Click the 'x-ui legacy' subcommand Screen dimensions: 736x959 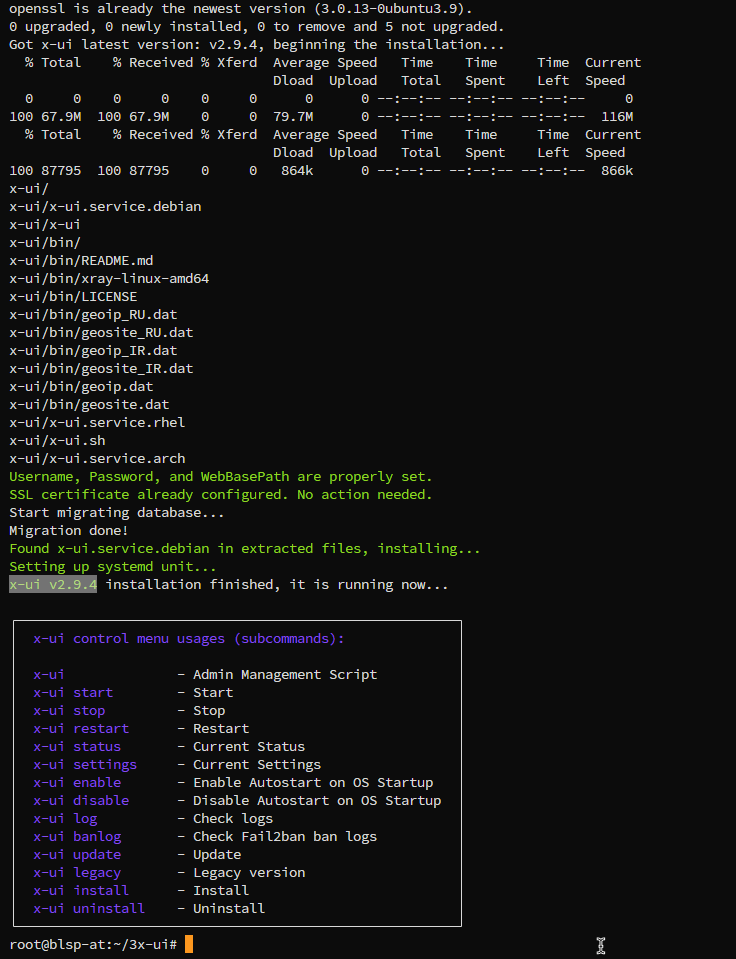click(77, 873)
